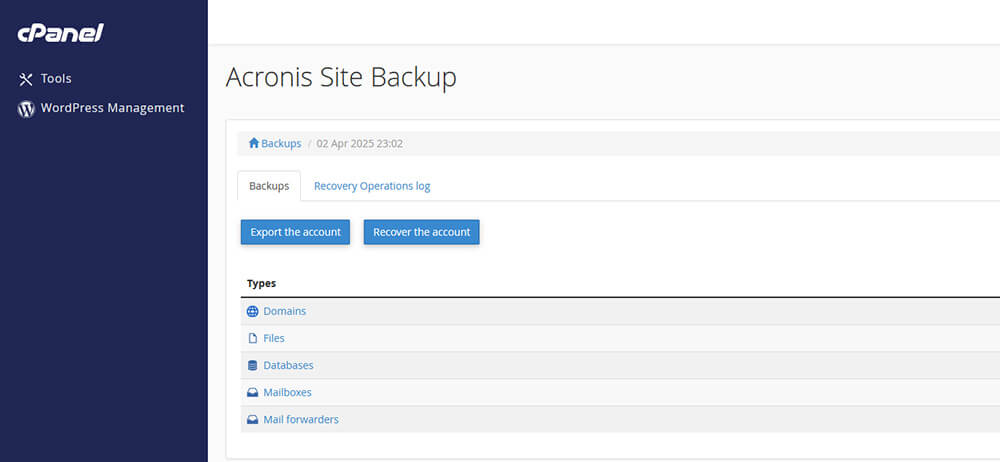Open the Domains backup type
Viewport: 1000px width, 462px height.
[x=285, y=311]
